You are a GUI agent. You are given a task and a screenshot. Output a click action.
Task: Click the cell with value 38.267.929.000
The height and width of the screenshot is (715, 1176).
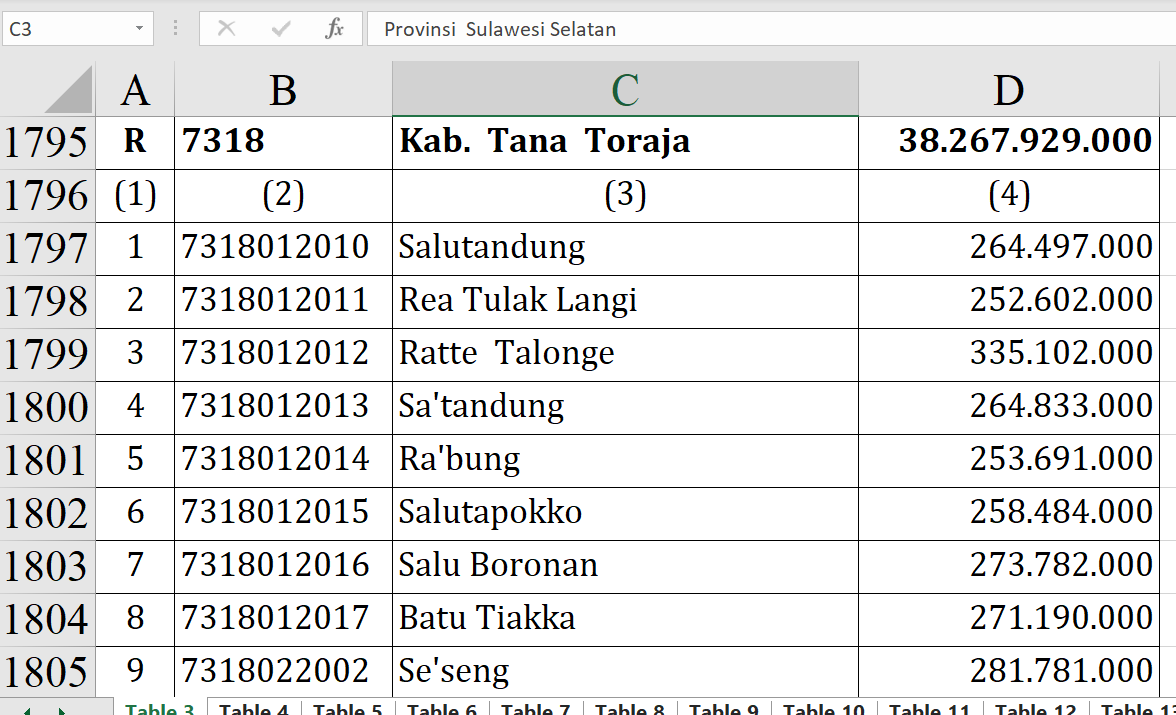coord(1008,141)
